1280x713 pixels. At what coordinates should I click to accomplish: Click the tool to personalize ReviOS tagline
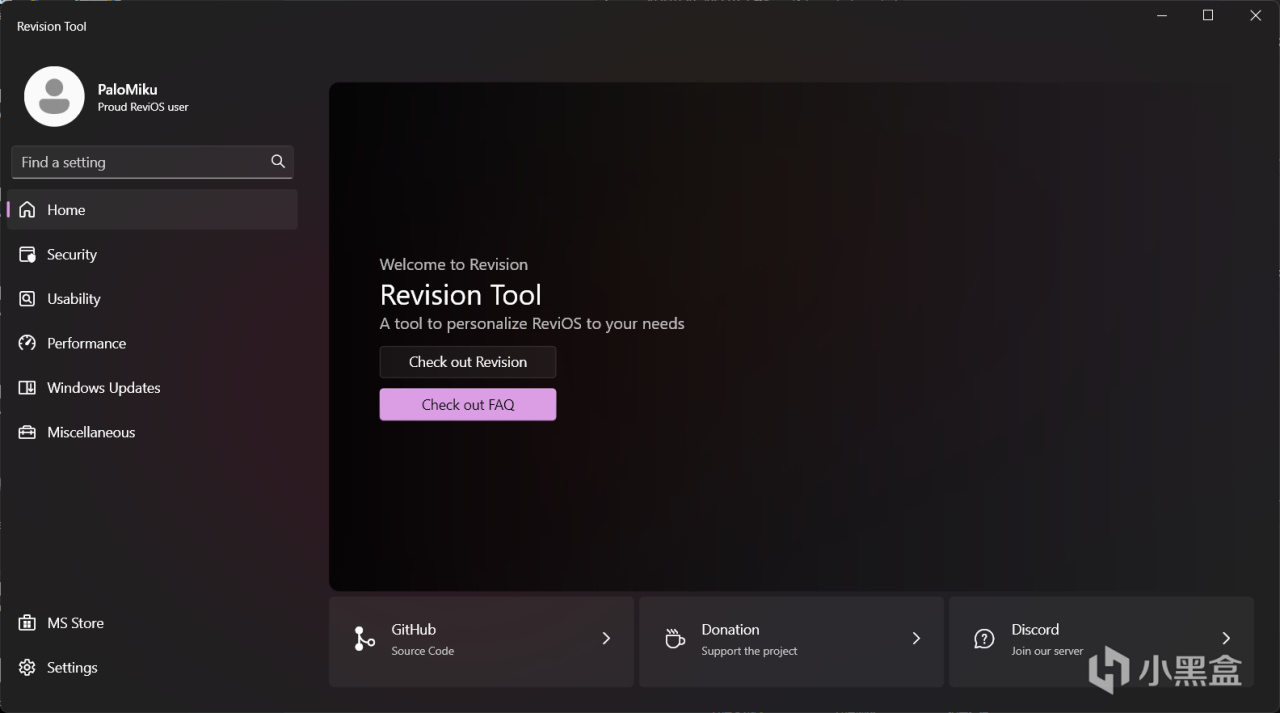tap(532, 324)
